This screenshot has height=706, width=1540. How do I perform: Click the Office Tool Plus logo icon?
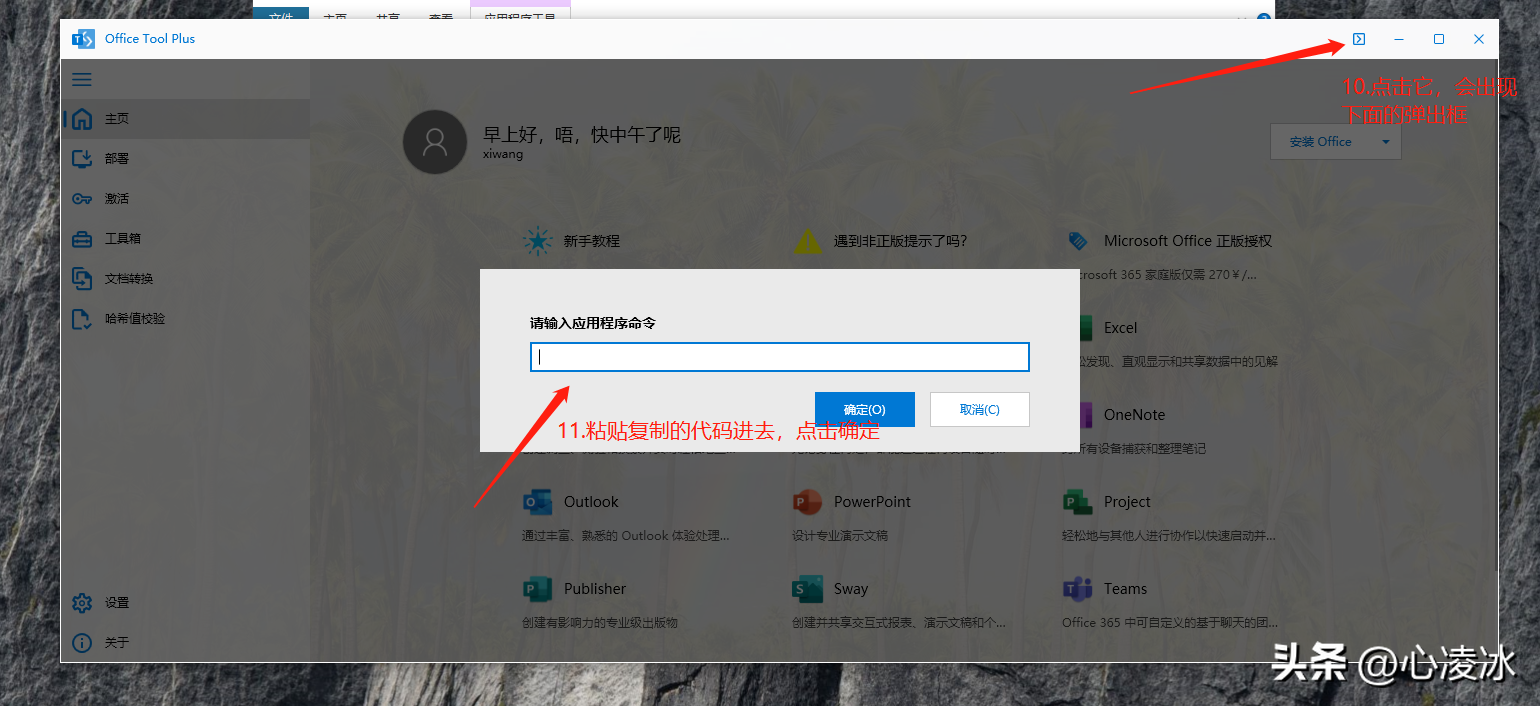83,39
